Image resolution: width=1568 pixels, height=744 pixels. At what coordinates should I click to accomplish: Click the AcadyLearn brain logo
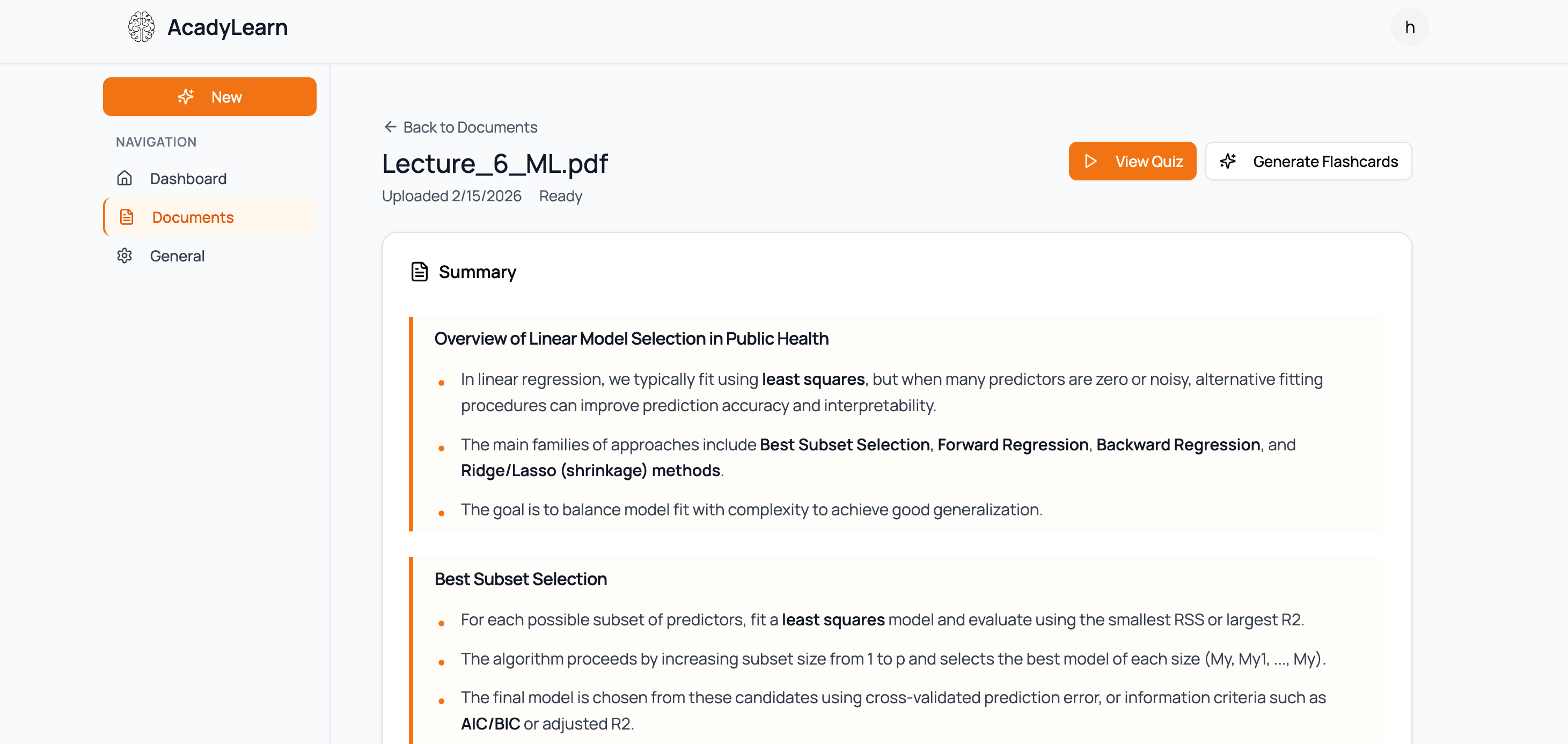point(141,27)
